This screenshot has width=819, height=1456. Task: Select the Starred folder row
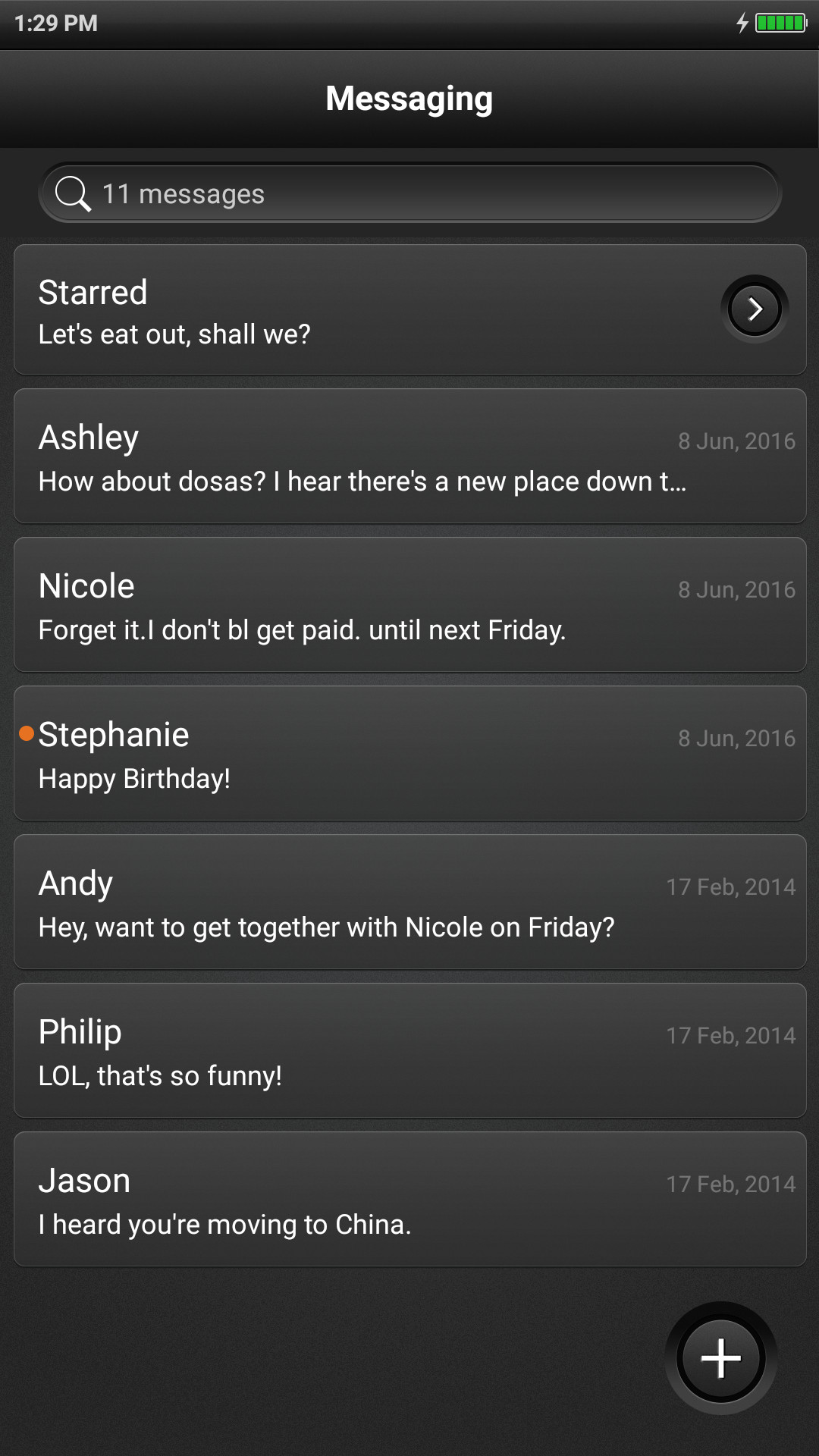(x=409, y=309)
